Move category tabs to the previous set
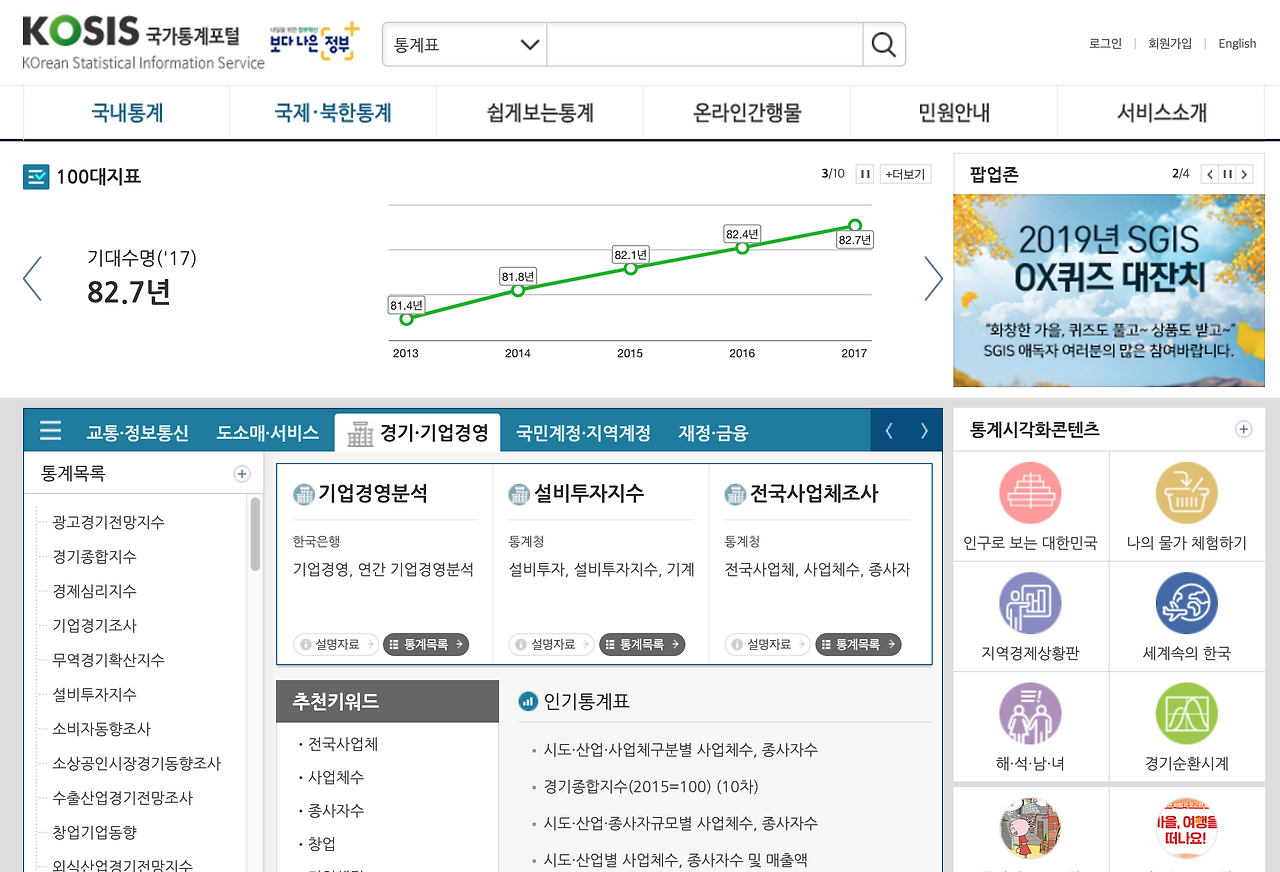Image resolution: width=1280 pixels, height=872 pixels. (889, 431)
